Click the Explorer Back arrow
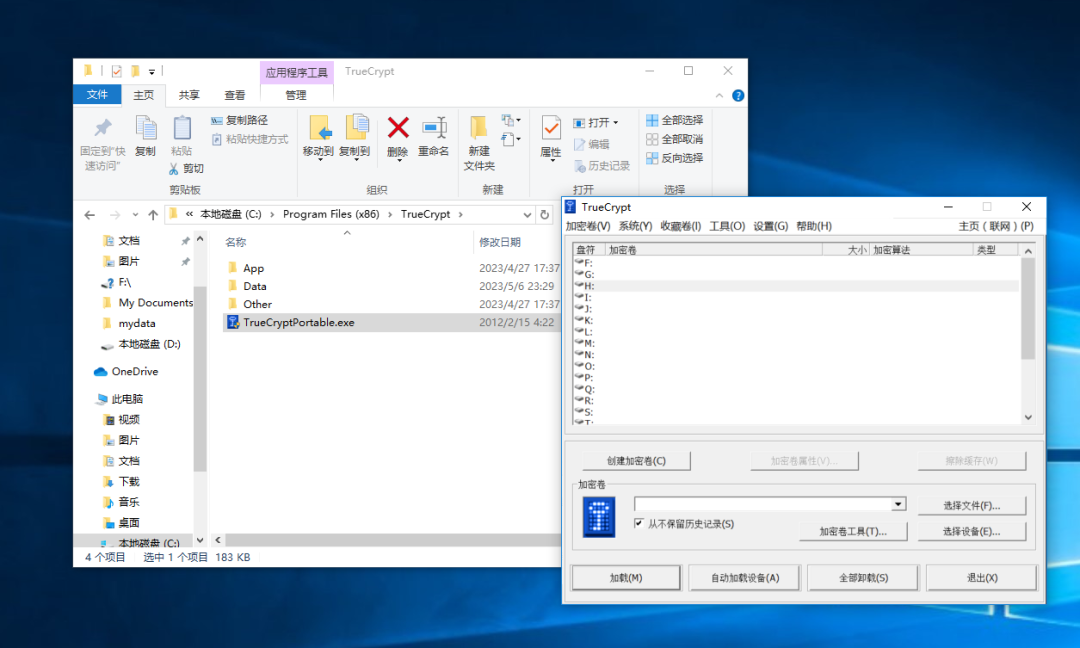The height and width of the screenshot is (648, 1080). tap(90, 215)
